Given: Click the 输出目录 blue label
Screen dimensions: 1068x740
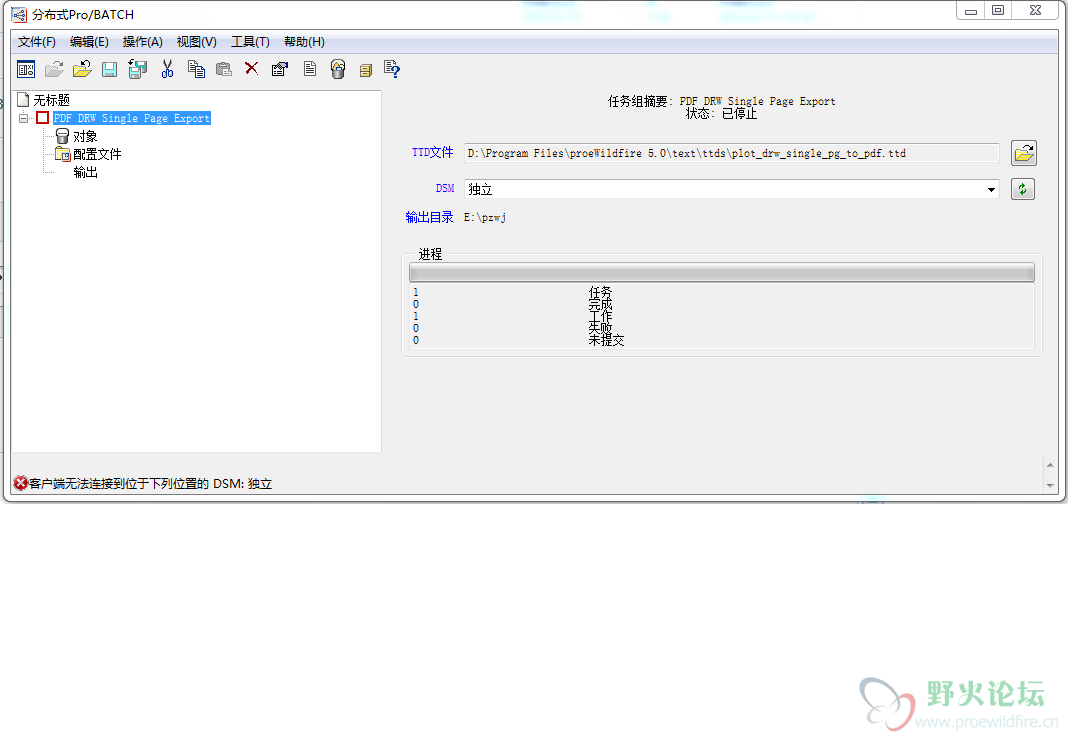Looking at the screenshot, I should [429, 217].
